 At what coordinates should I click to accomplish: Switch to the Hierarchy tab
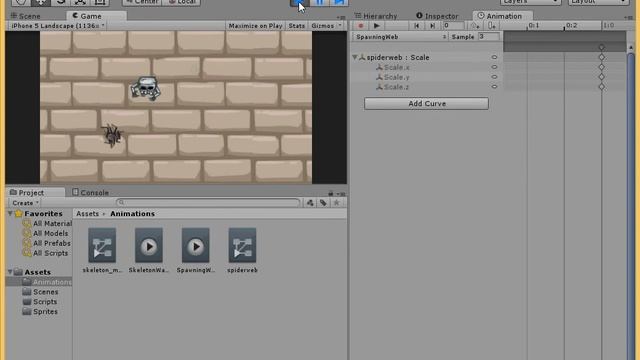[x=376, y=16]
